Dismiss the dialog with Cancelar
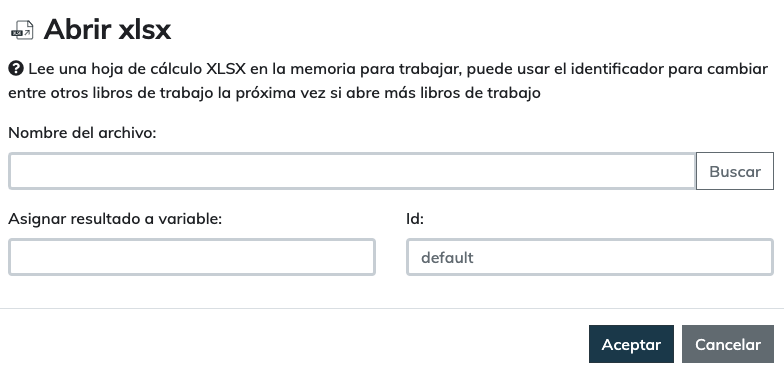 coord(728,344)
